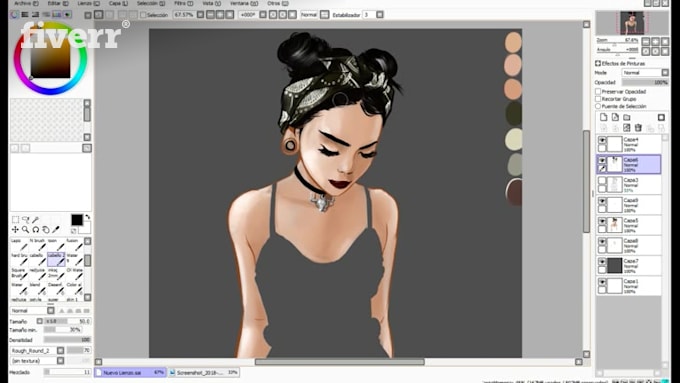680x383 pixels.
Task: Choose the Square Brush preset
Action: [19, 274]
